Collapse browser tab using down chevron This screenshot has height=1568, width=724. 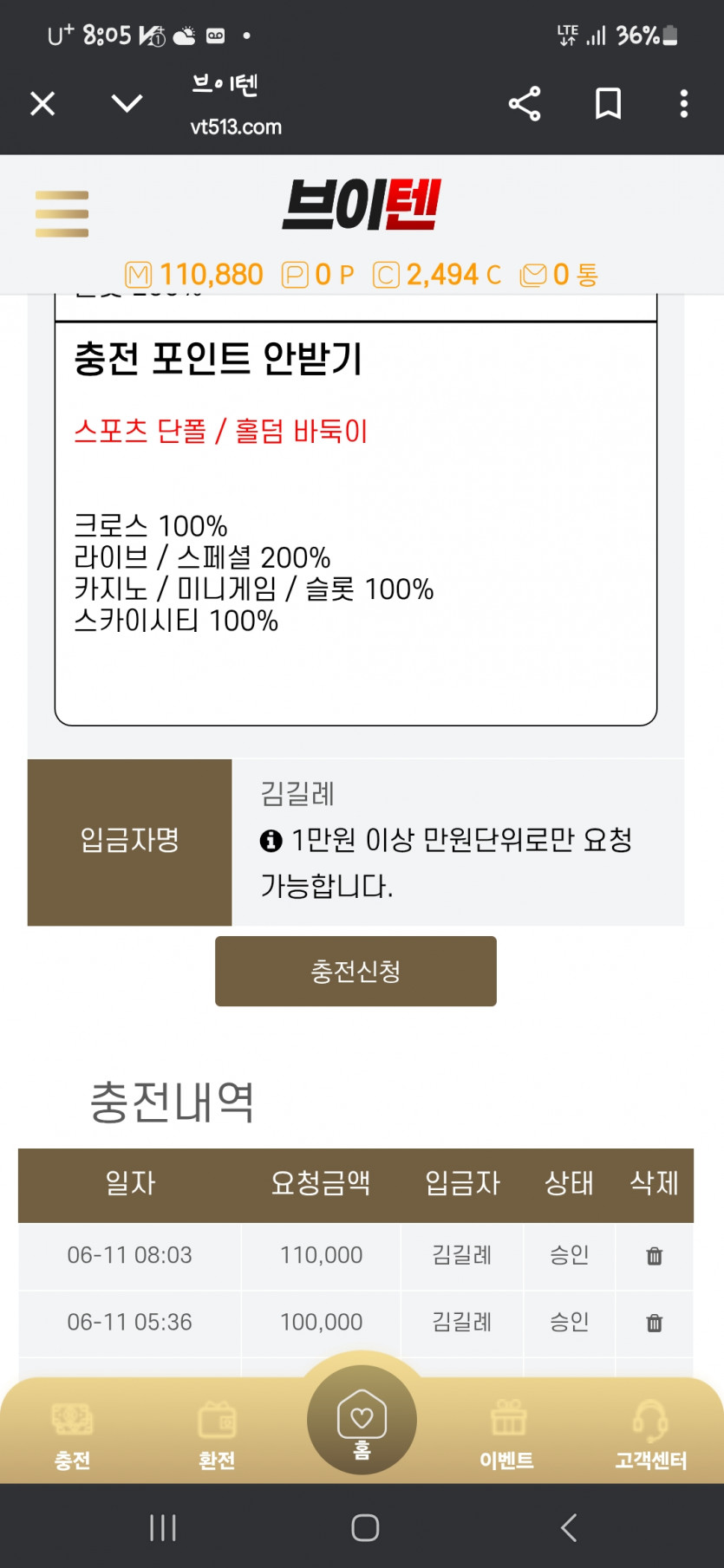pos(127,104)
